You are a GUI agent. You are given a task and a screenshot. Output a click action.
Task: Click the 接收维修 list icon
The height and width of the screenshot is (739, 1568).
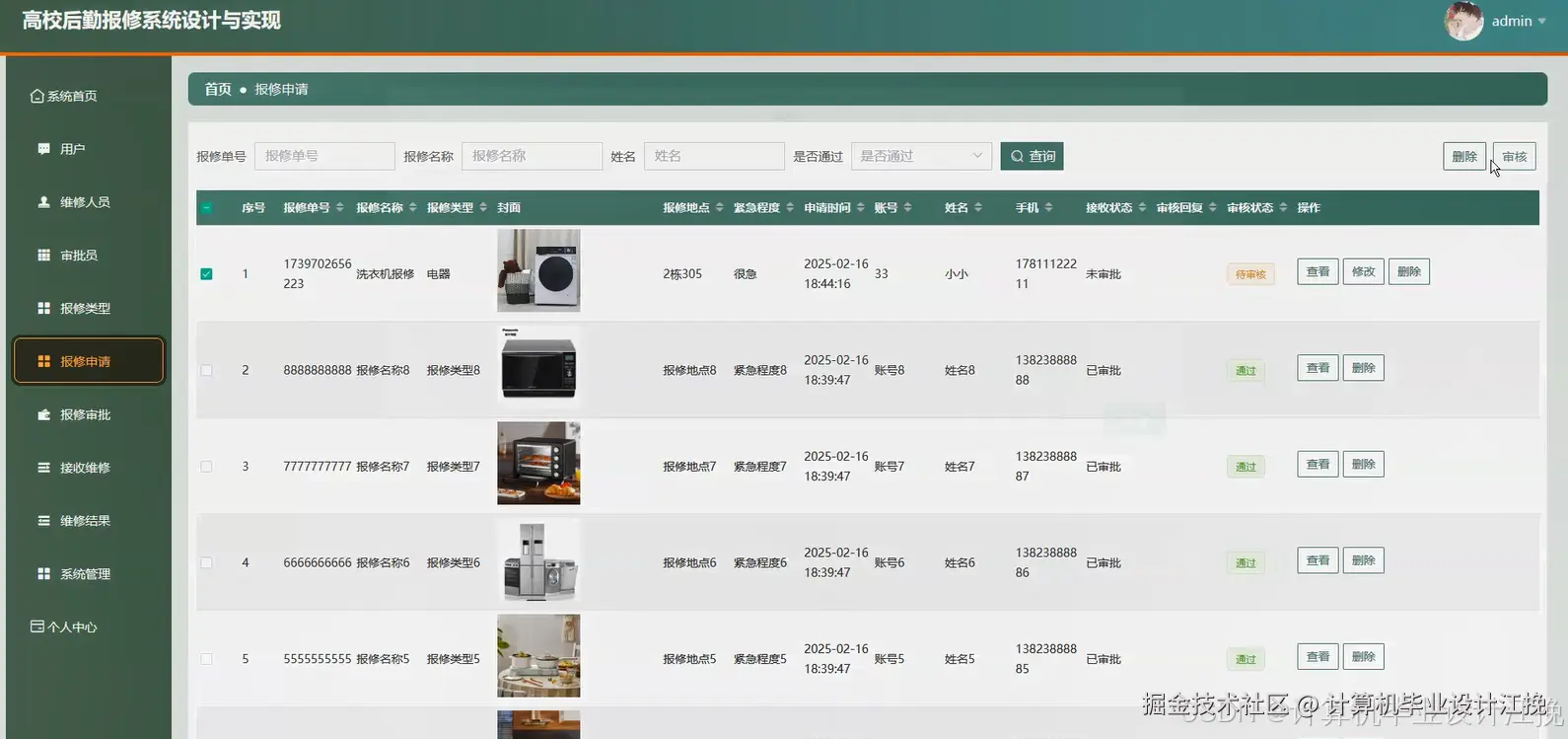[43, 468]
